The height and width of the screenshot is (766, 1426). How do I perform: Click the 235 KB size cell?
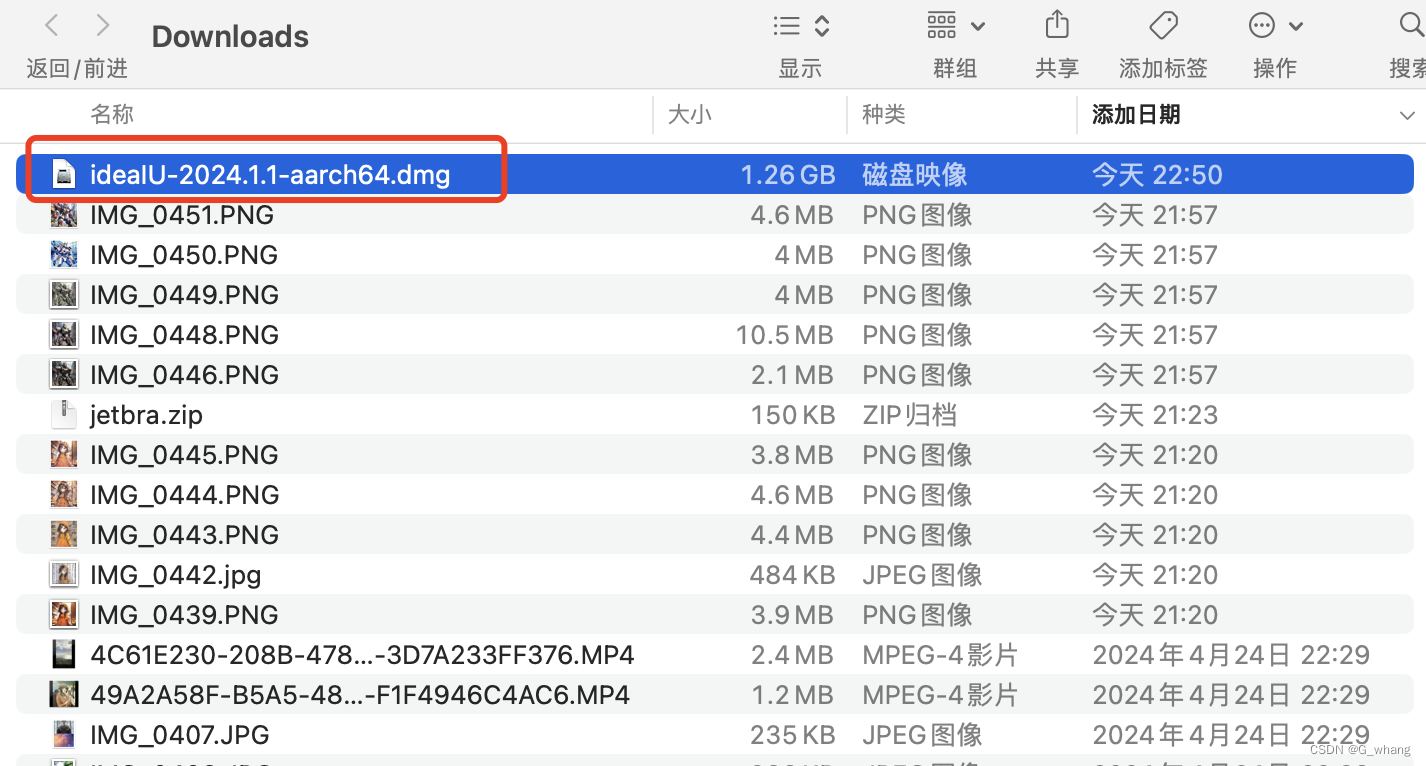pos(793,735)
